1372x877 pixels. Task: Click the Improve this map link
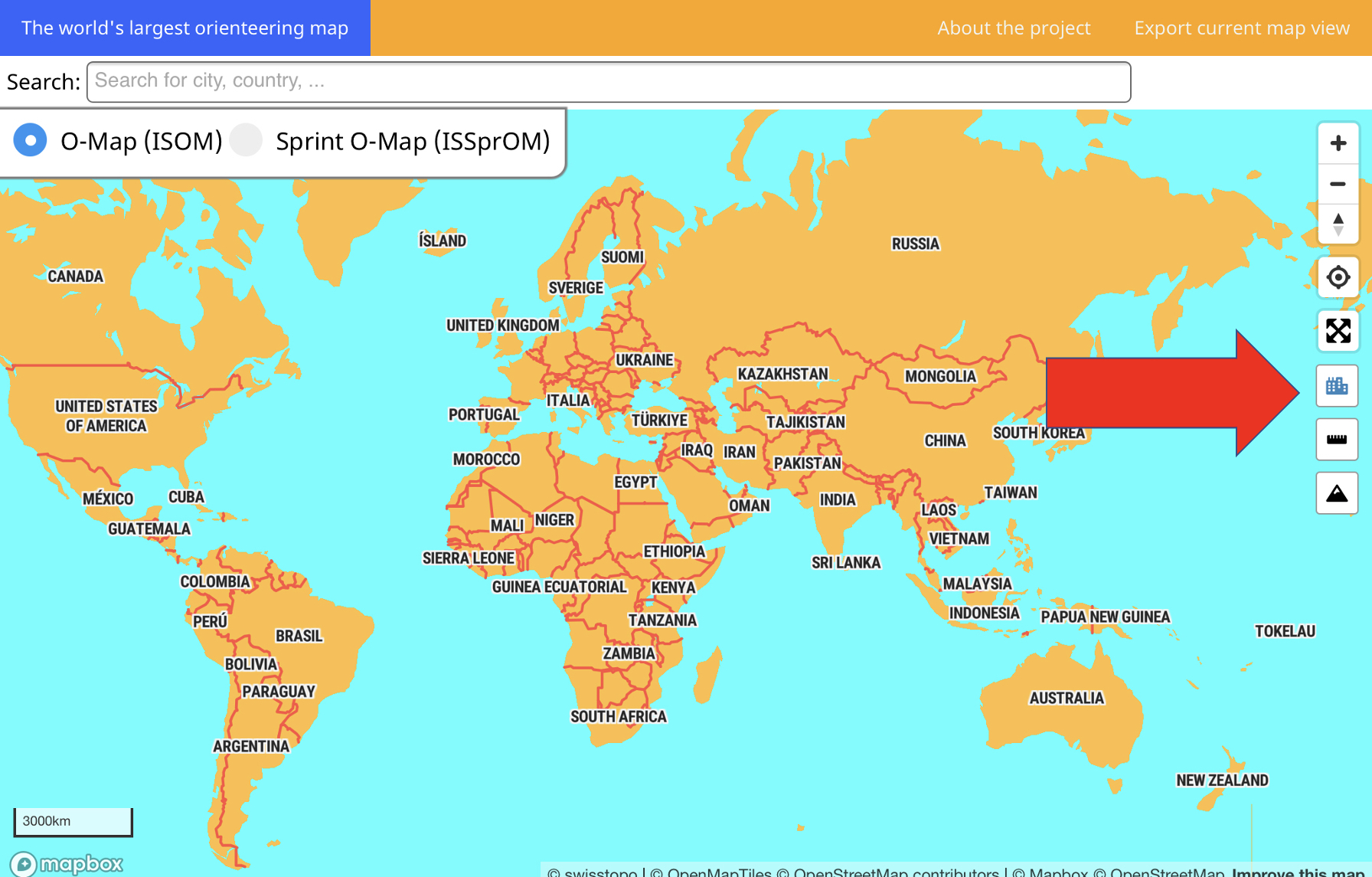[1298, 872]
